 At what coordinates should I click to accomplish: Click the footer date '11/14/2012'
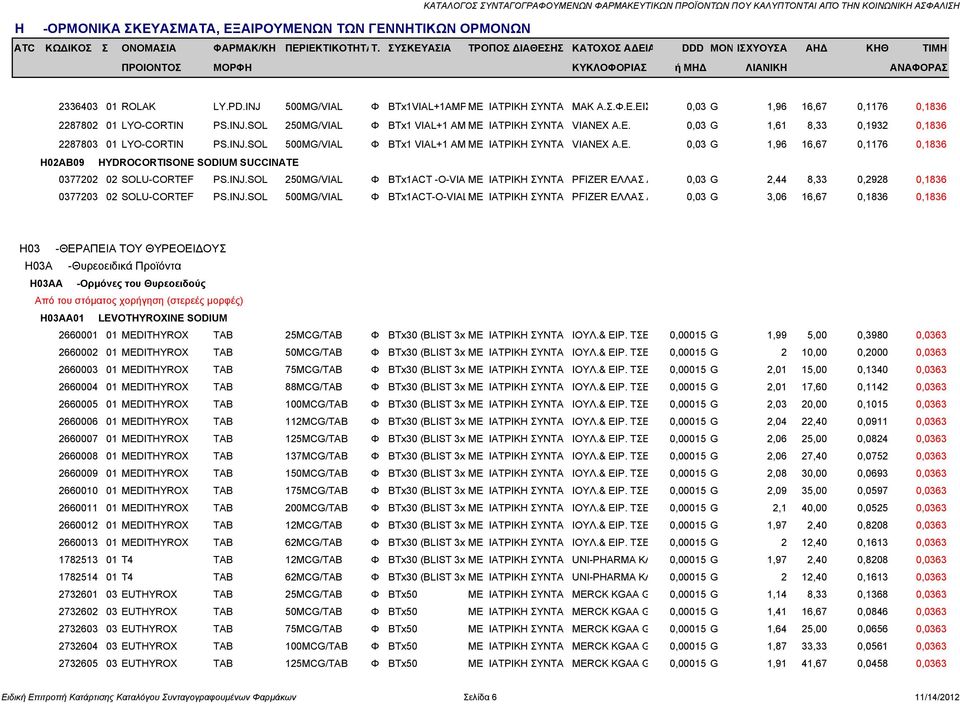click(x=937, y=697)
